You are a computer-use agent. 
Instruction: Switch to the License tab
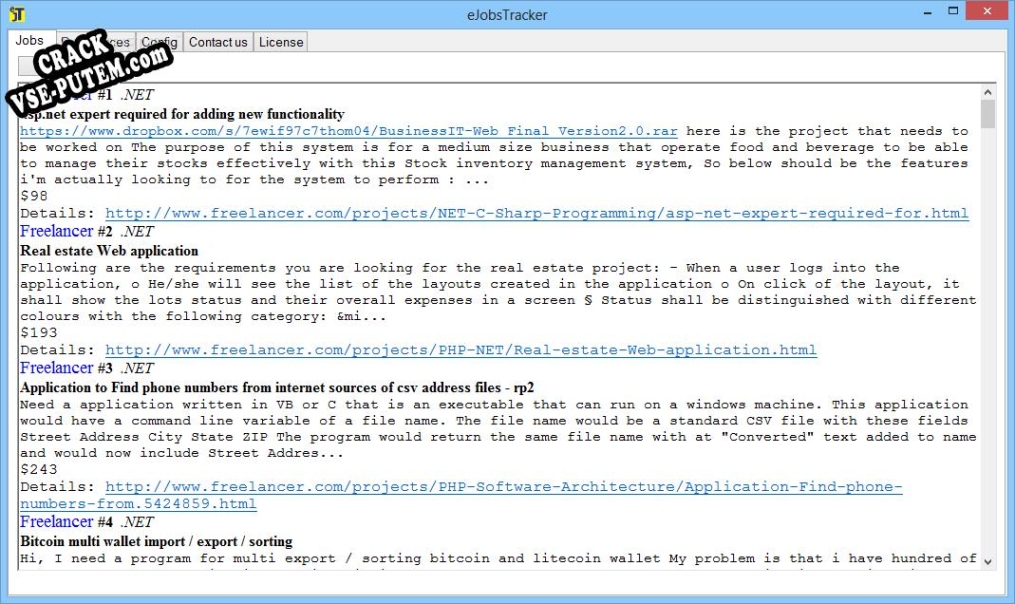(280, 42)
